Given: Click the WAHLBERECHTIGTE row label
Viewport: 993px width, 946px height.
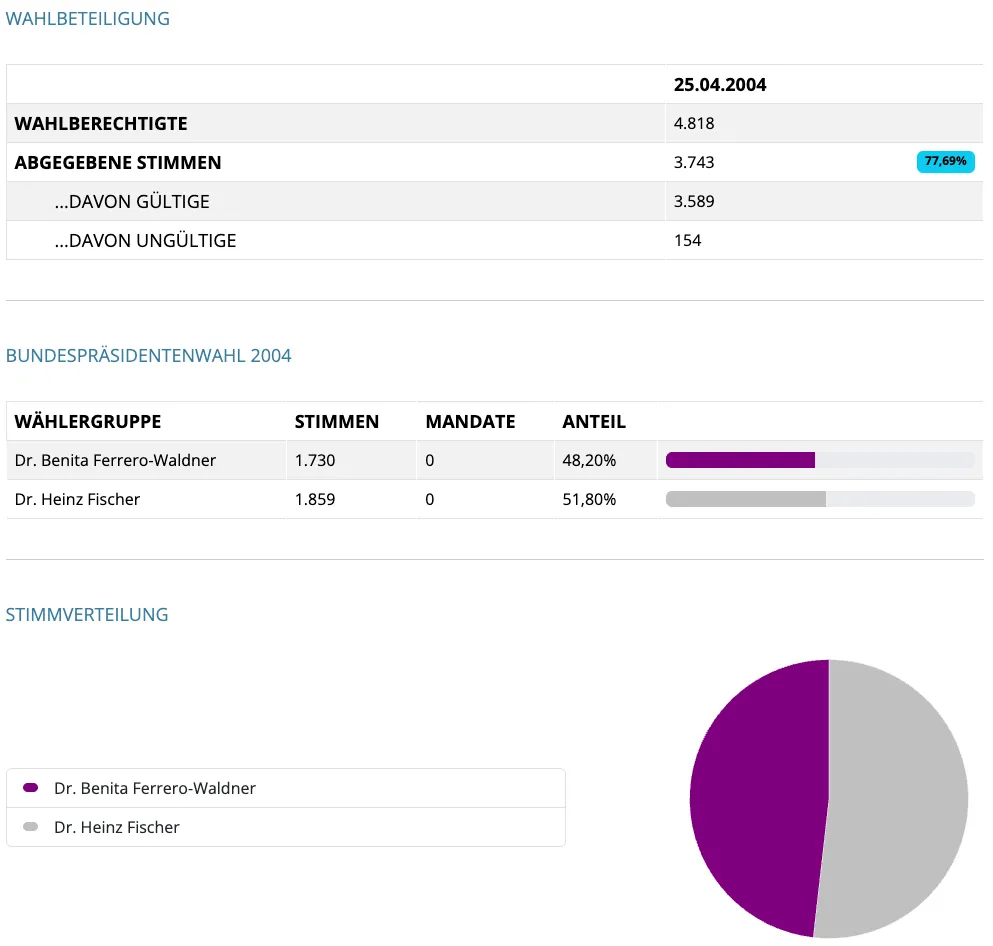Looking at the screenshot, I should tap(101, 123).
